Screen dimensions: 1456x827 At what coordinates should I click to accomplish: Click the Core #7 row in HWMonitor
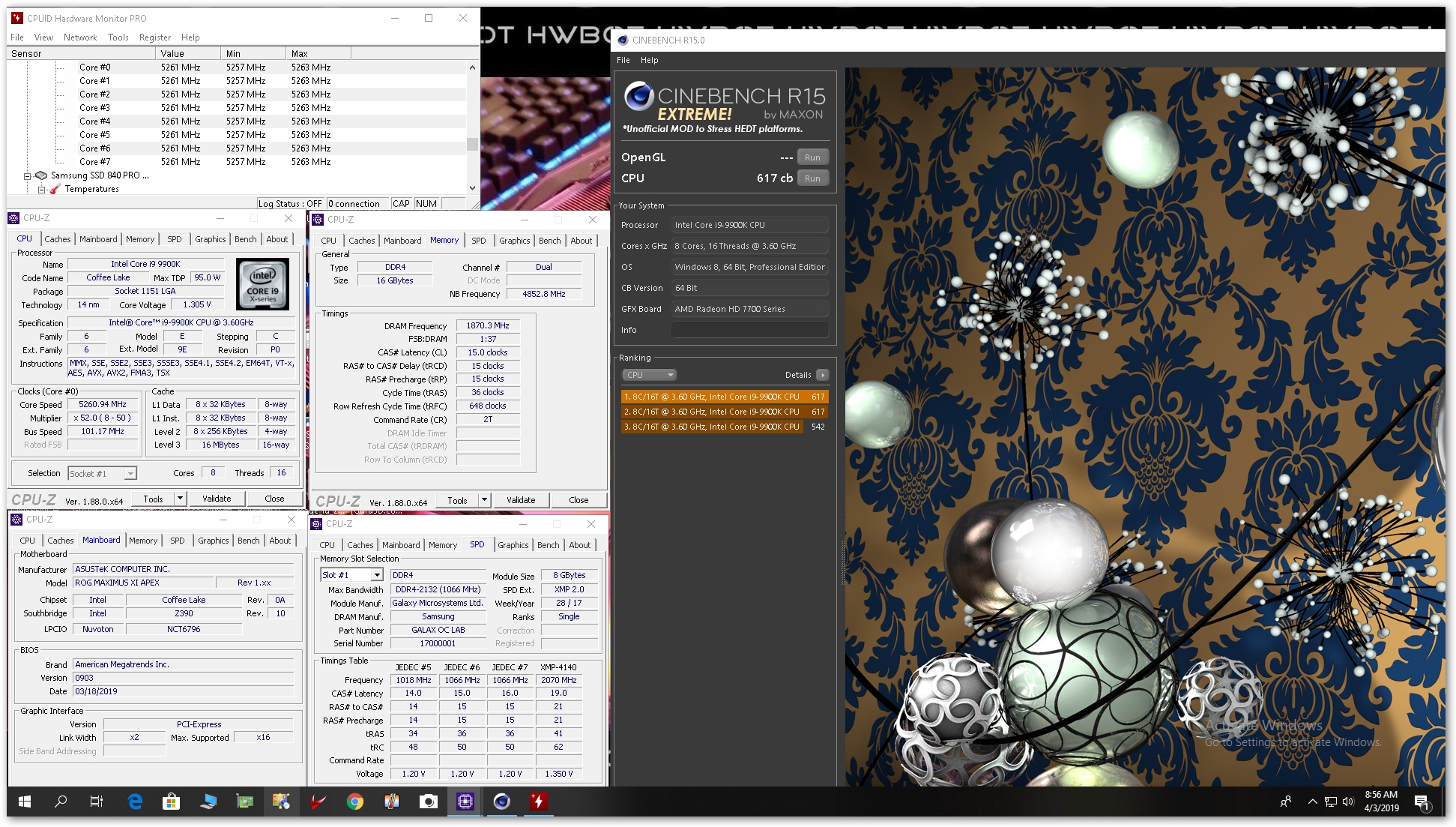(x=238, y=162)
